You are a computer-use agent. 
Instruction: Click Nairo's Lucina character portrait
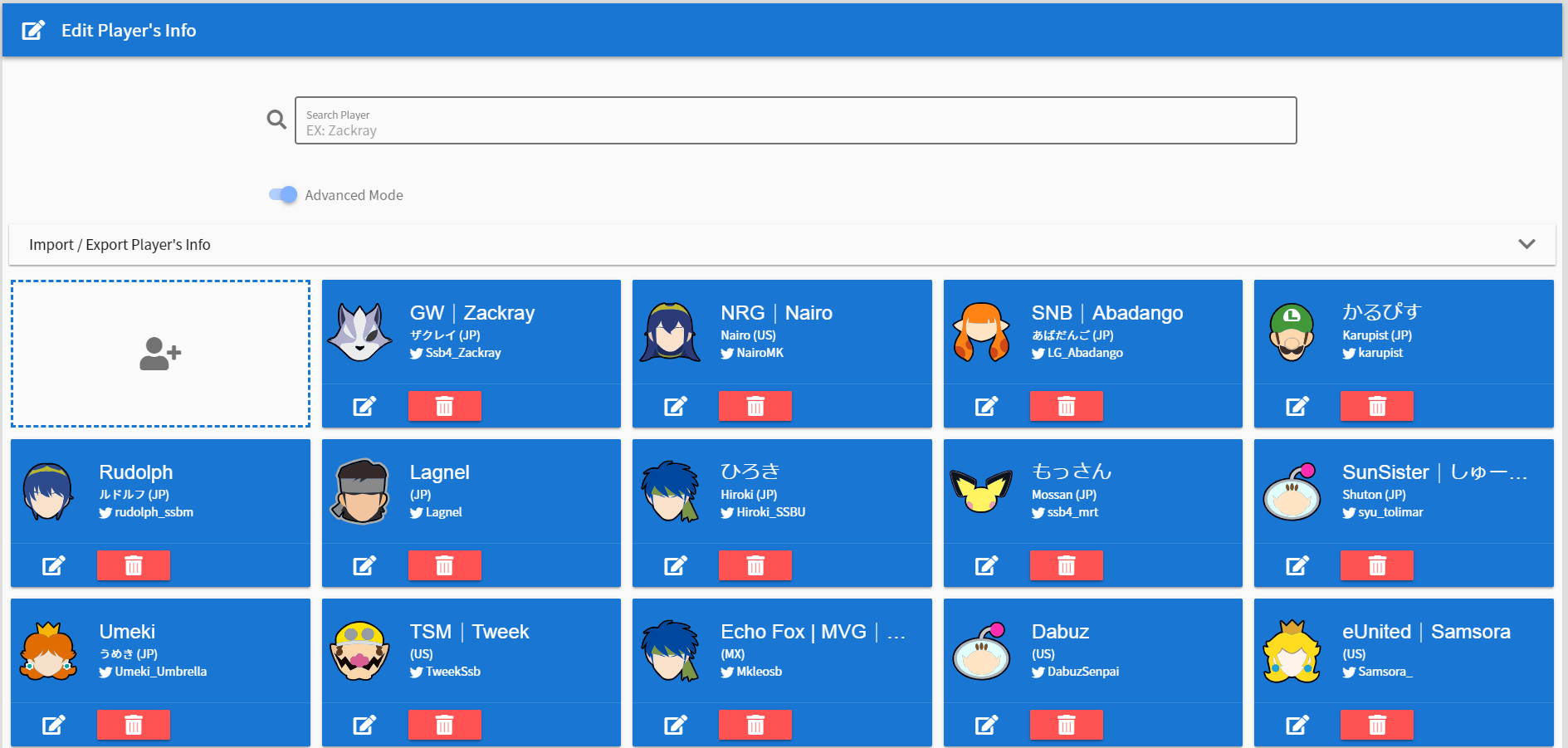point(670,332)
